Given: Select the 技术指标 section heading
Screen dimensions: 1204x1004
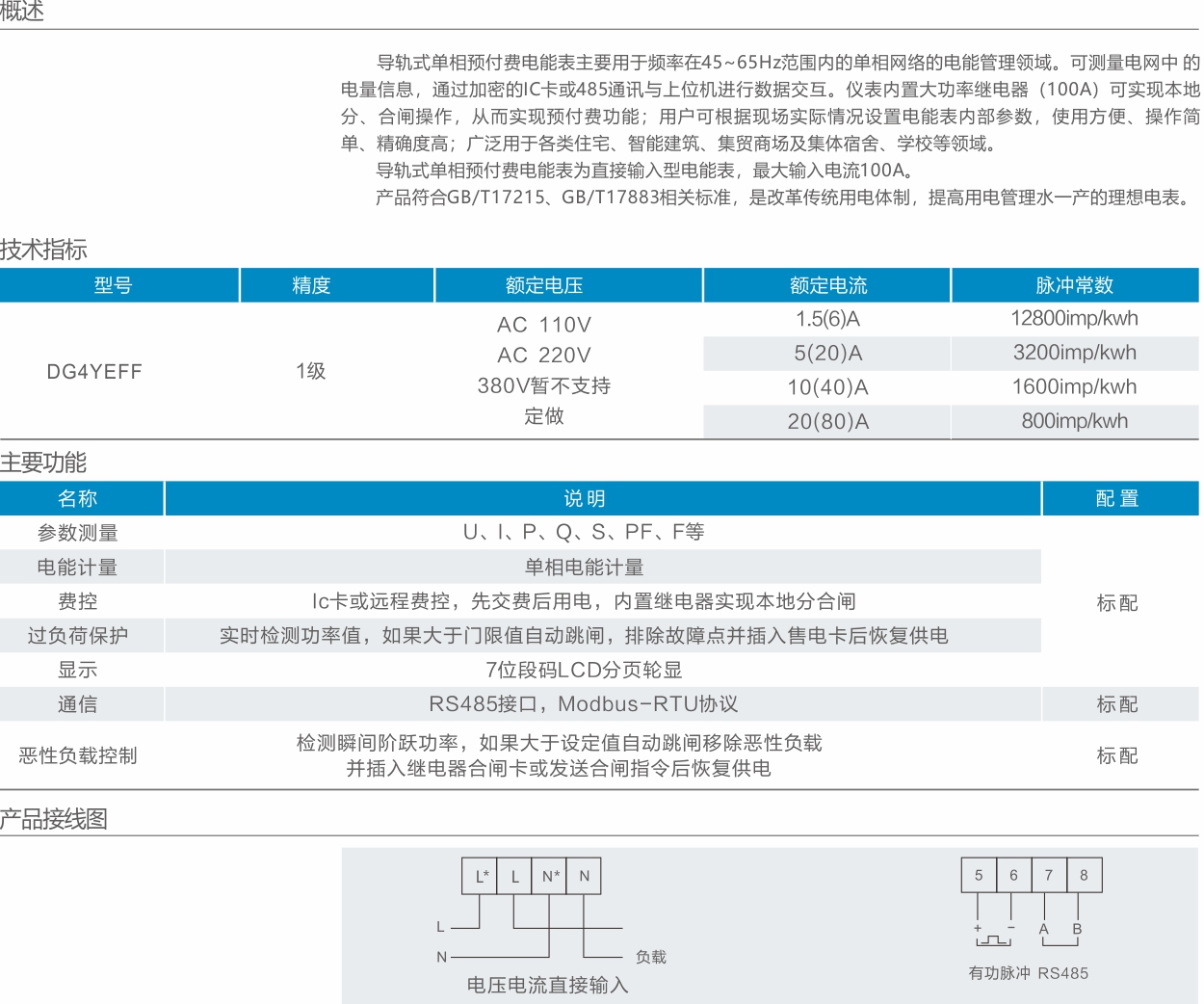Looking at the screenshot, I should (x=43, y=250).
